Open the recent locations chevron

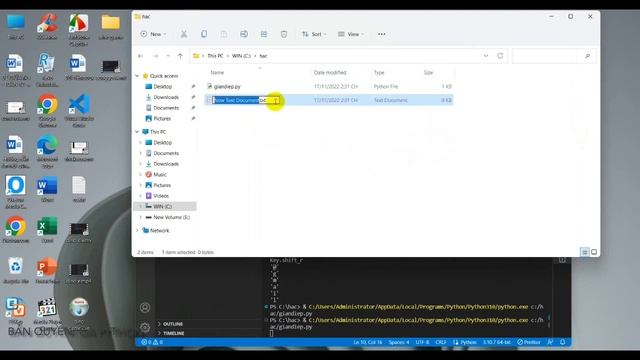click(x=168, y=56)
